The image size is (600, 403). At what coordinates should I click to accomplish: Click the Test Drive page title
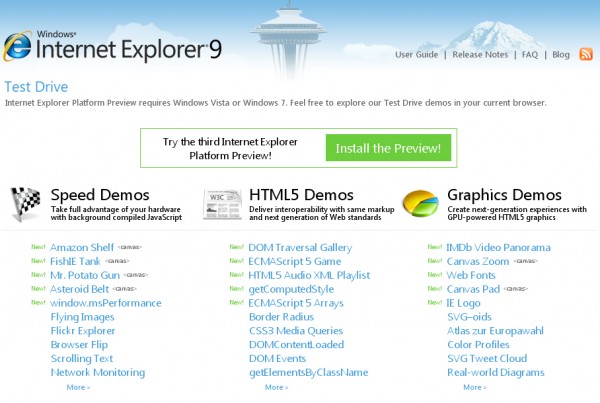36,87
